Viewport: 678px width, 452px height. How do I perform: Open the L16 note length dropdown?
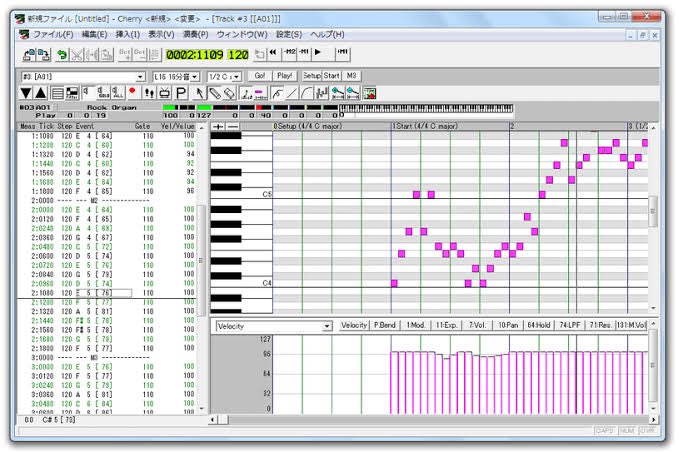(x=195, y=77)
